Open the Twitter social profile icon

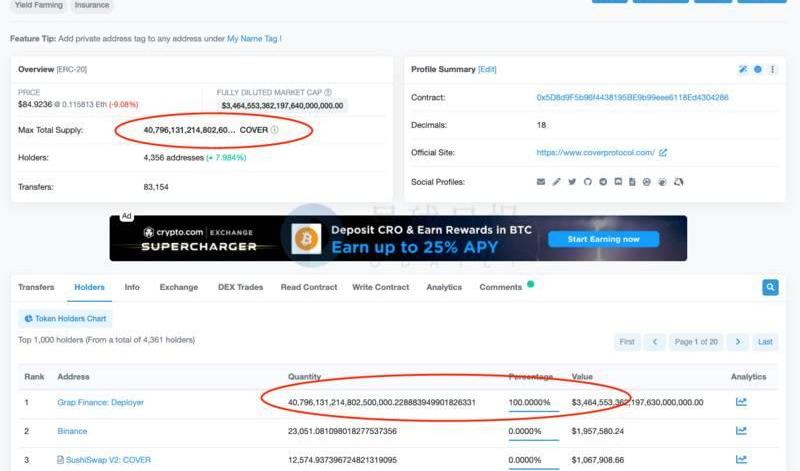[x=572, y=182]
